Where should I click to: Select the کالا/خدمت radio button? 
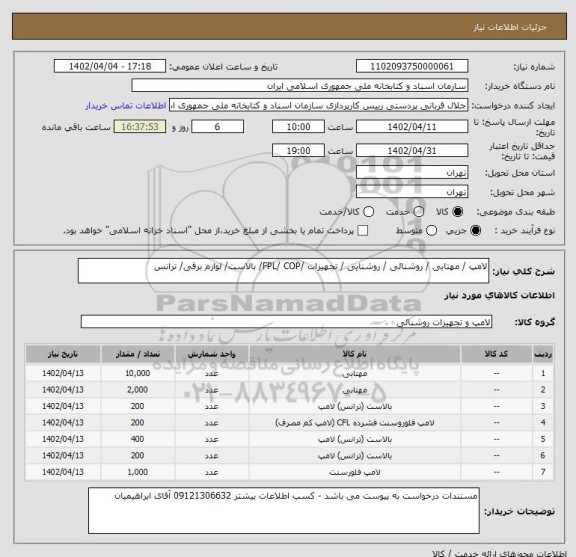click(368, 212)
